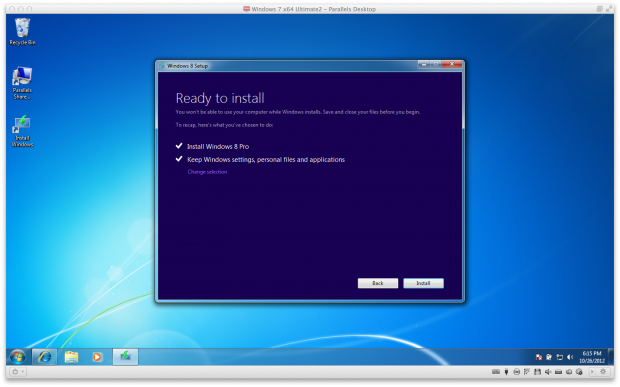
Task: Click Parallels hard disk status icon
Action: pyautogui.click(x=558, y=372)
